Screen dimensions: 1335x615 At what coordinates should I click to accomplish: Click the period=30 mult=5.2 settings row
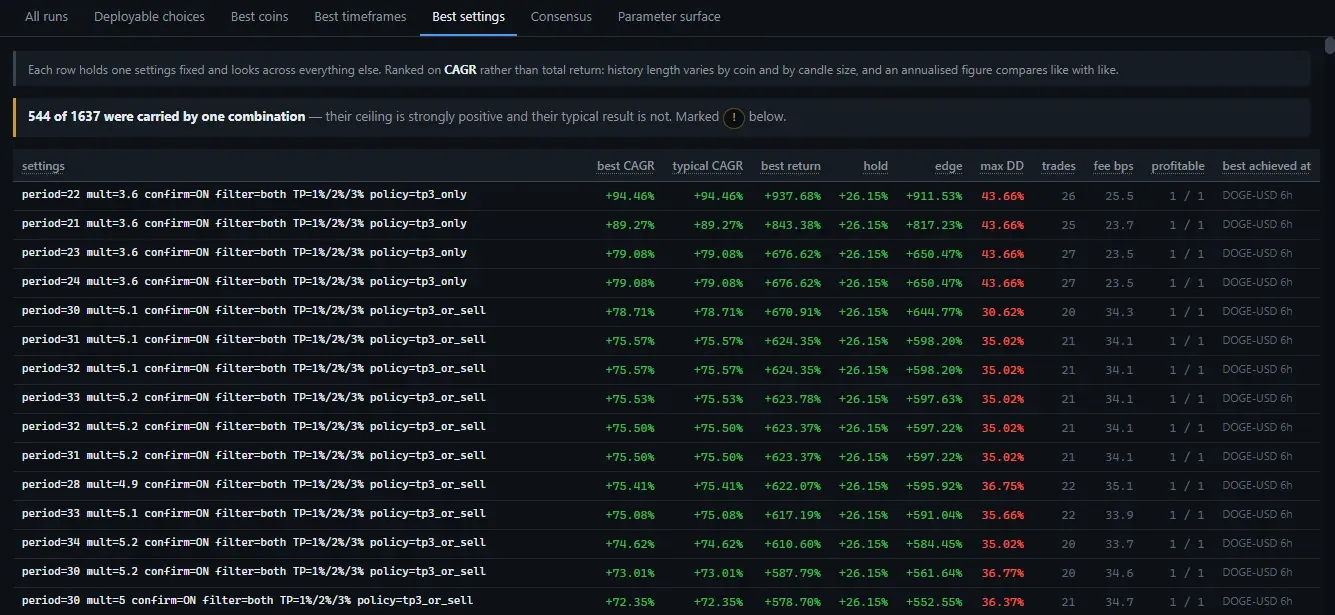click(x=666, y=573)
